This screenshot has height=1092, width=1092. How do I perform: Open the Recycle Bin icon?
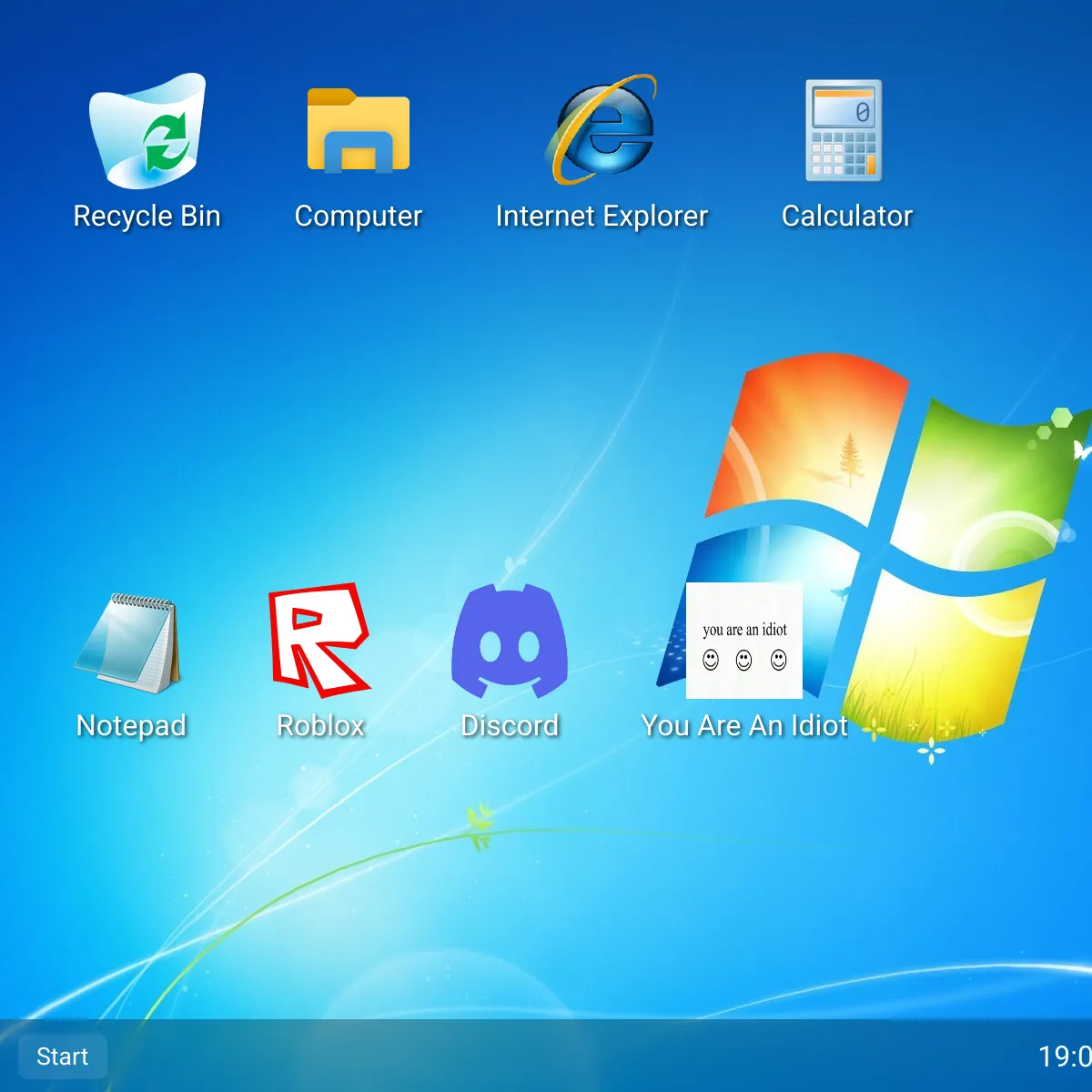coord(147,132)
